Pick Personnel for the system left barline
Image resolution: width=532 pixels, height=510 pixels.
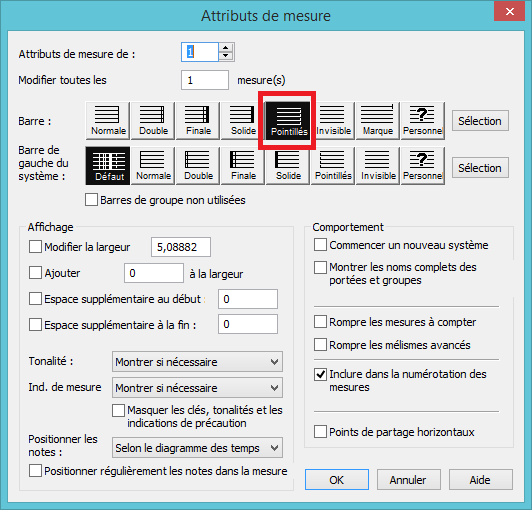click(x=422, y=166)
